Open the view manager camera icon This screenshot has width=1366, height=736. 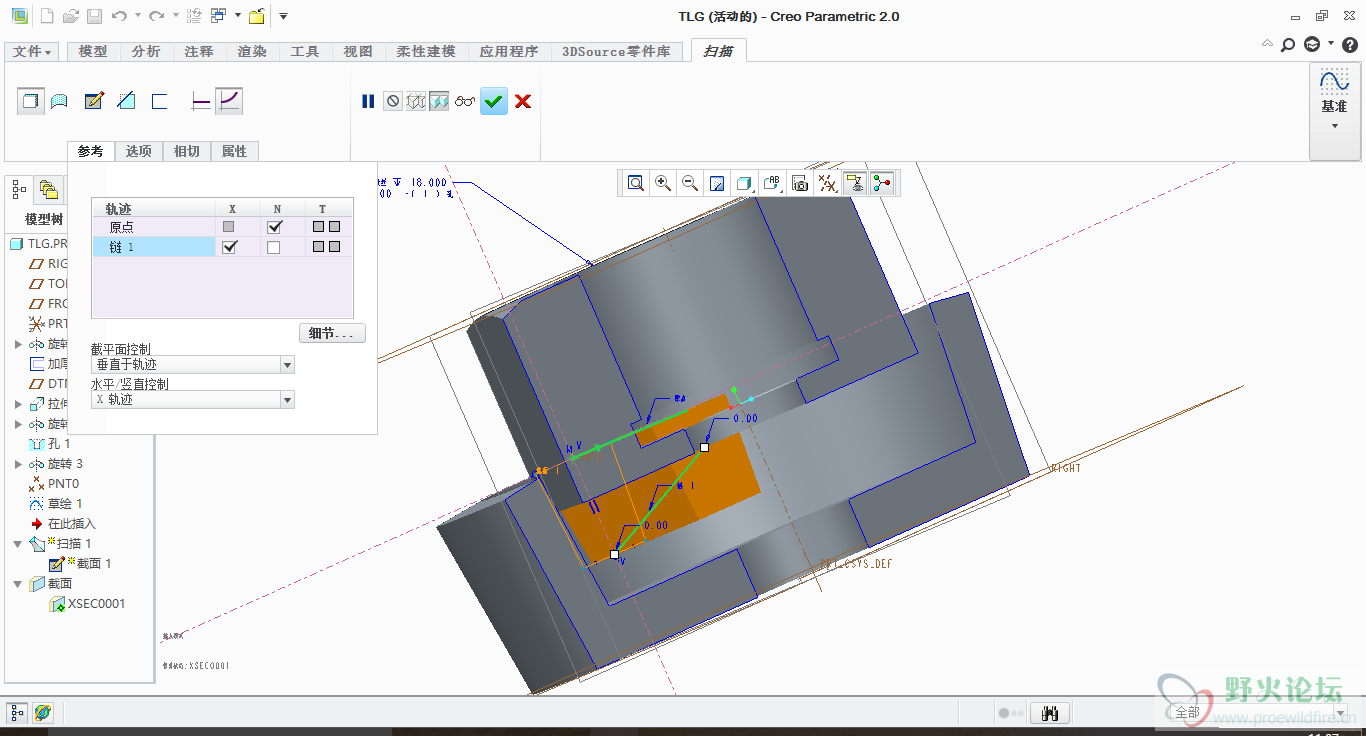(799, 183)
